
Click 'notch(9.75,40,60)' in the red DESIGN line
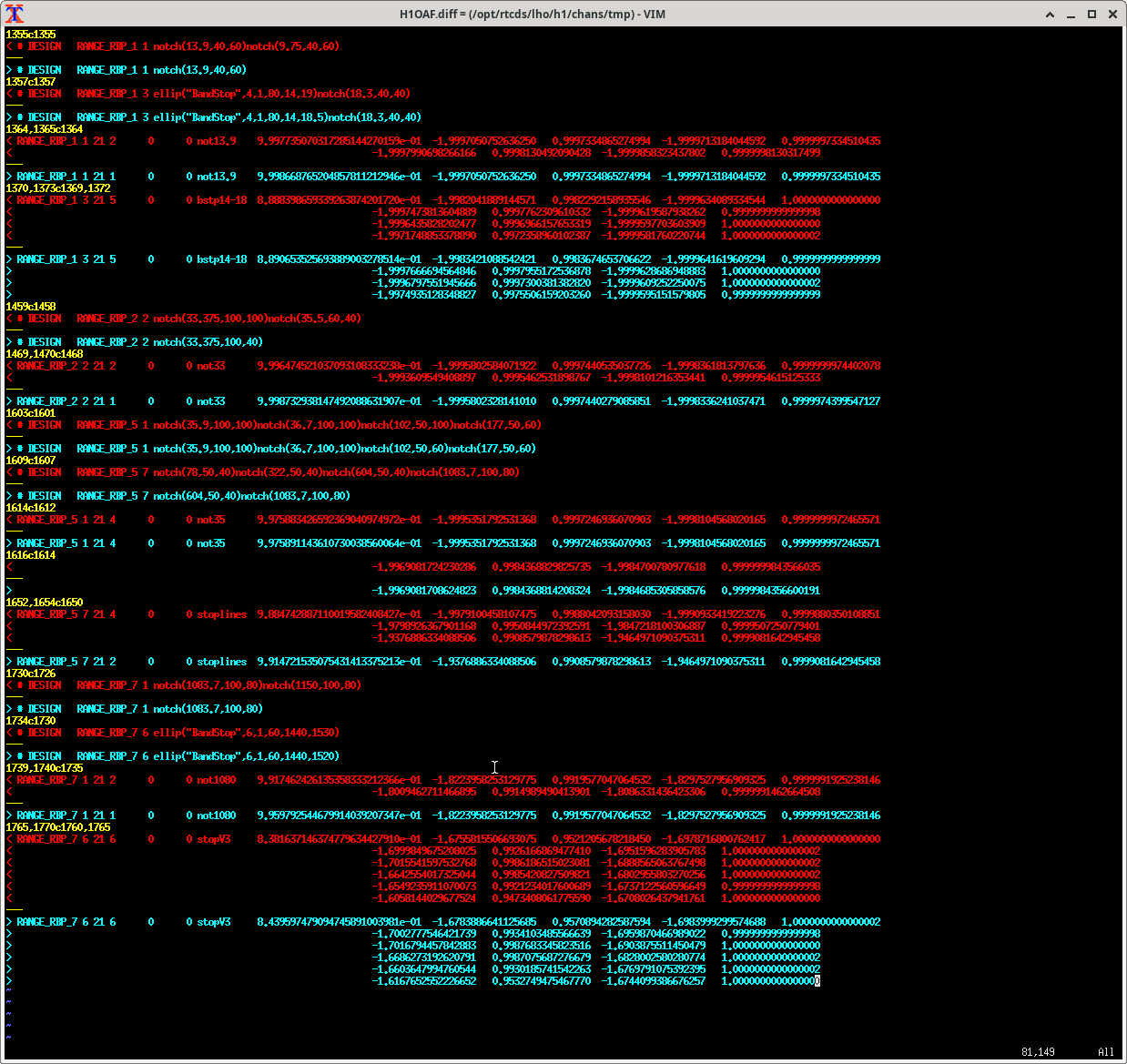click(293, 46)
